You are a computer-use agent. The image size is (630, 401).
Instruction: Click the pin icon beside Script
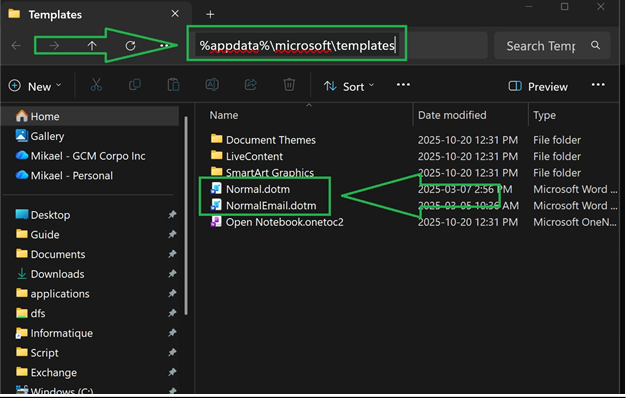click(x=172, y=352)
